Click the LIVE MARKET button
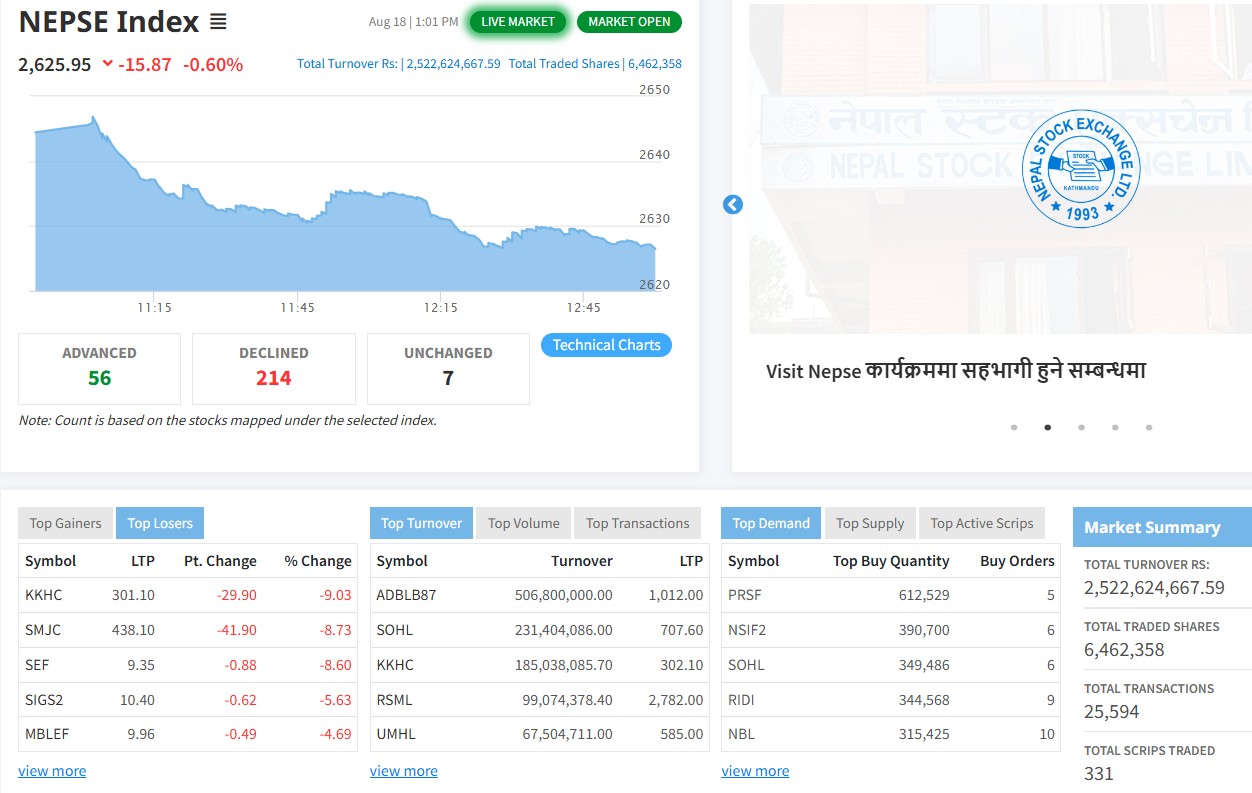This screenshot has width=1252, height=793. pyautogui.click(x=518, y=22)
